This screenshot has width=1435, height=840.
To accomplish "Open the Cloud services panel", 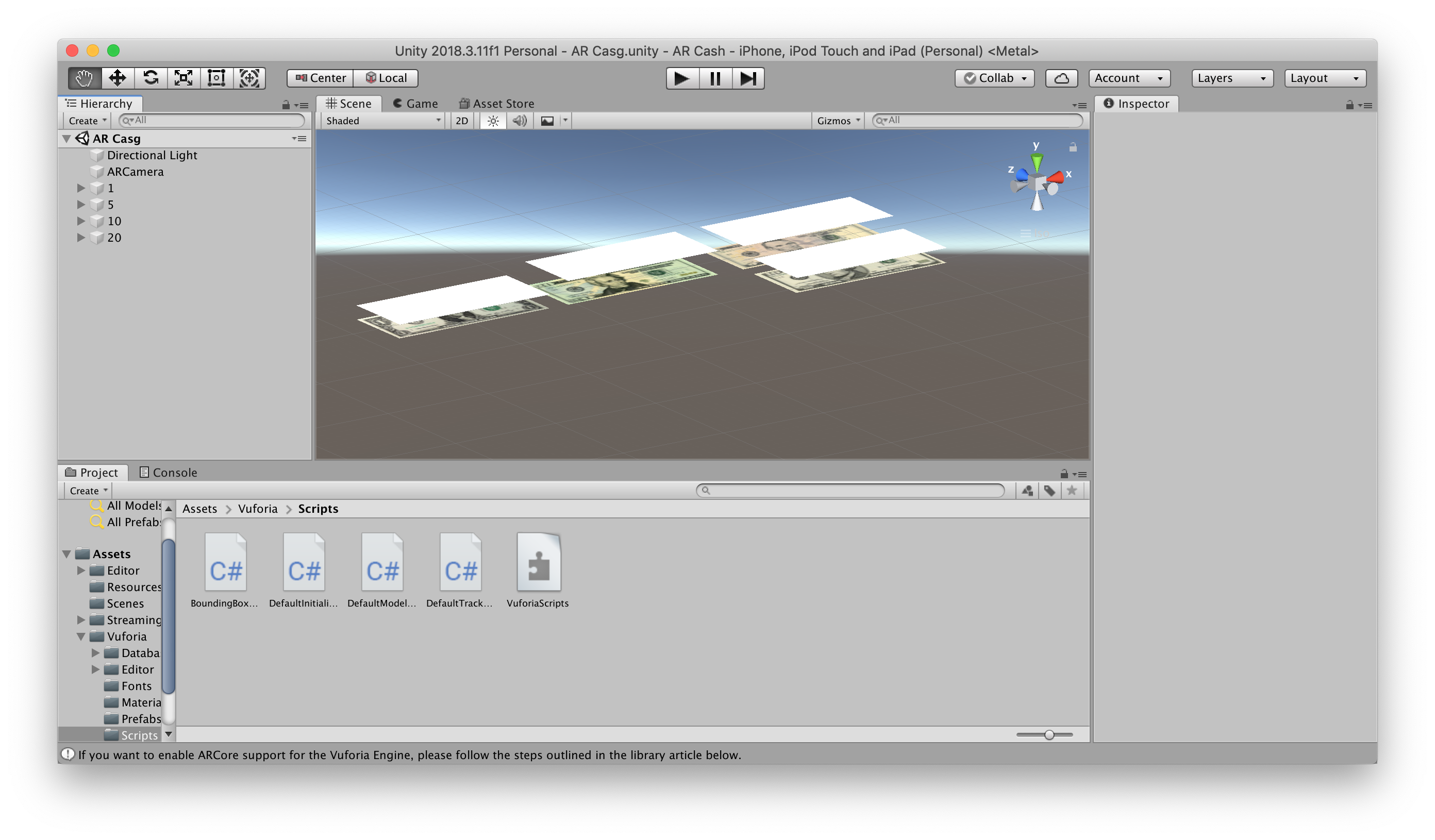I will point(1061,78).
